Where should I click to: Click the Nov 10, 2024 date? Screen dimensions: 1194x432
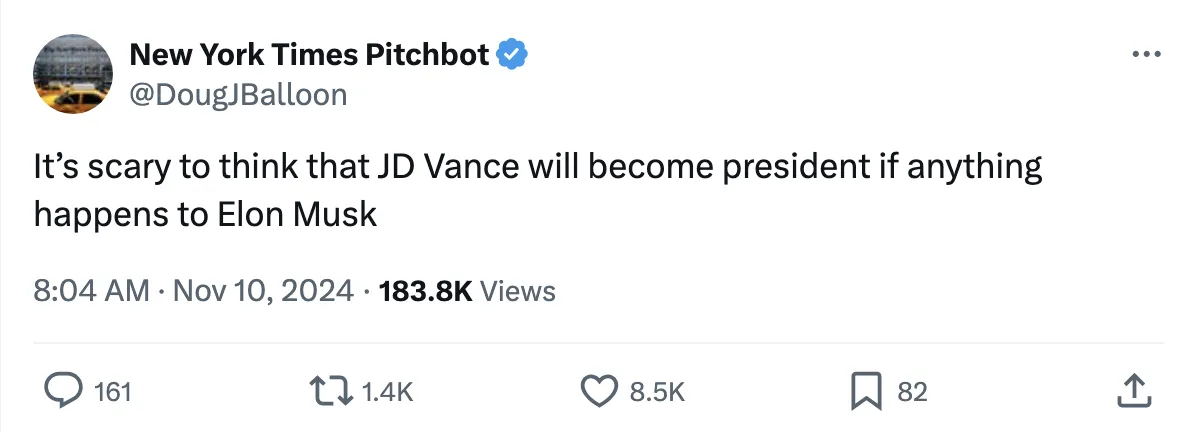264,291
